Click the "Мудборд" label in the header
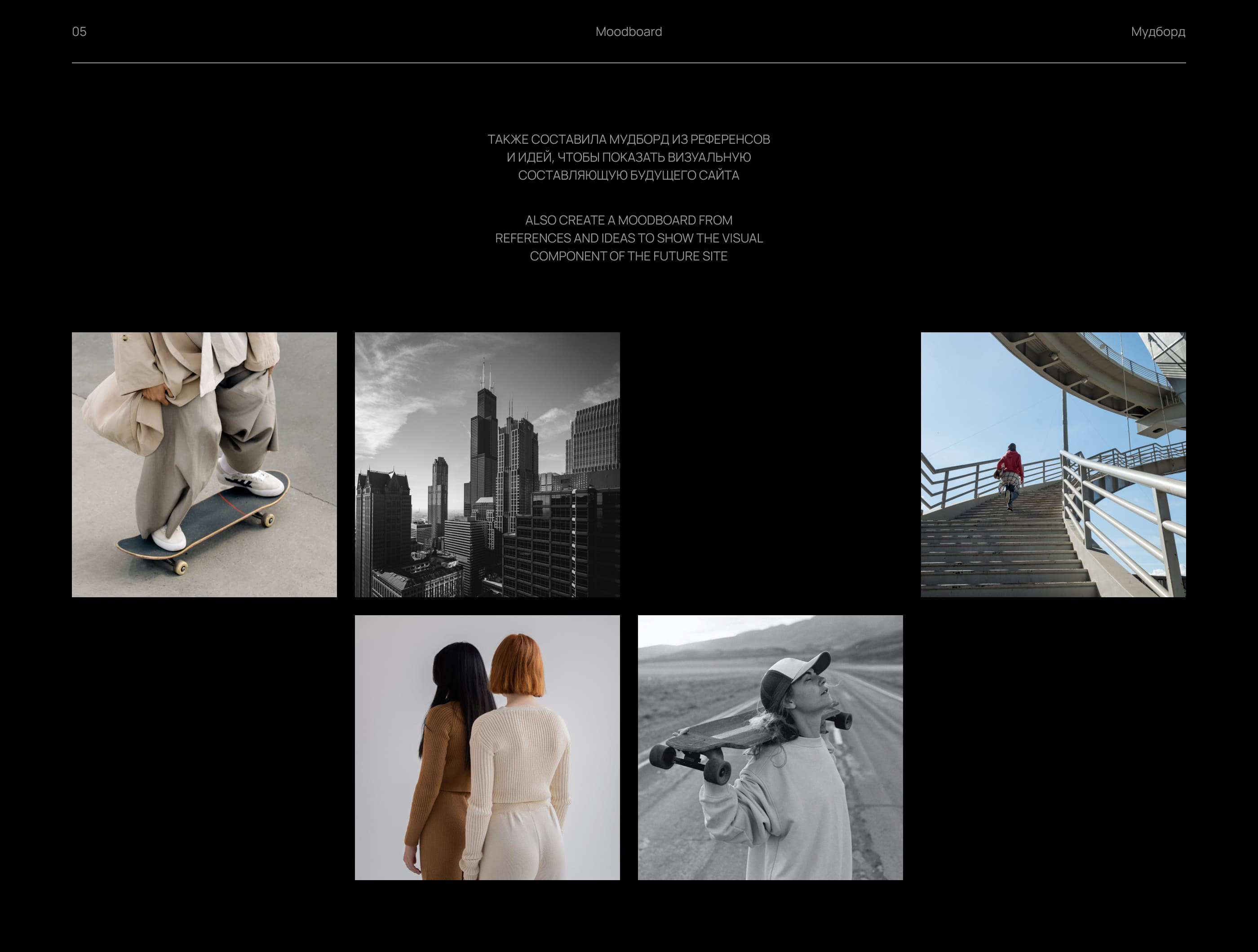Image resolution: width=1258 pixels, height=952 pixels. (1157, 32)
